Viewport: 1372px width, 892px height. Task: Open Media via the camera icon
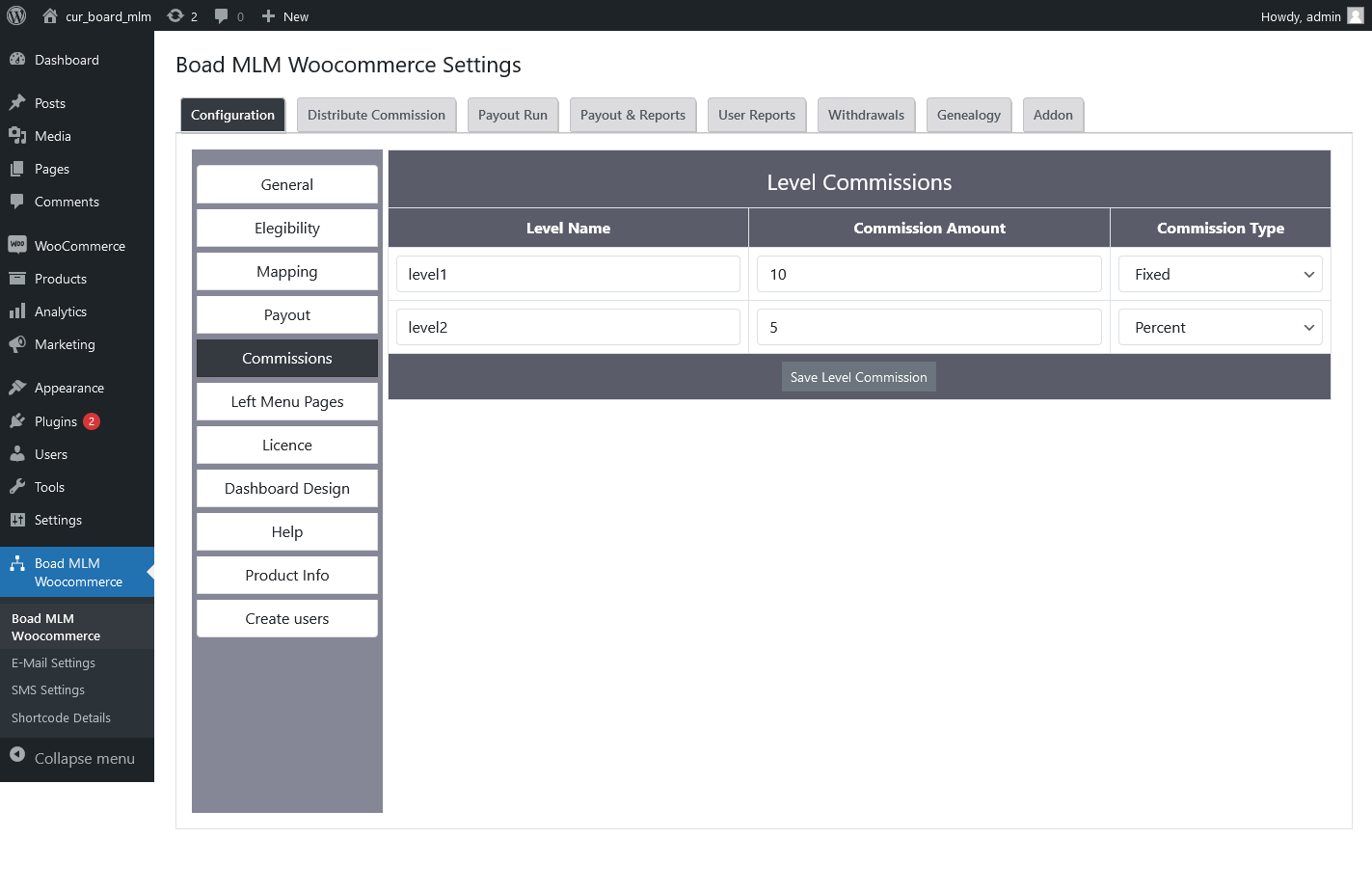(19, 136)
